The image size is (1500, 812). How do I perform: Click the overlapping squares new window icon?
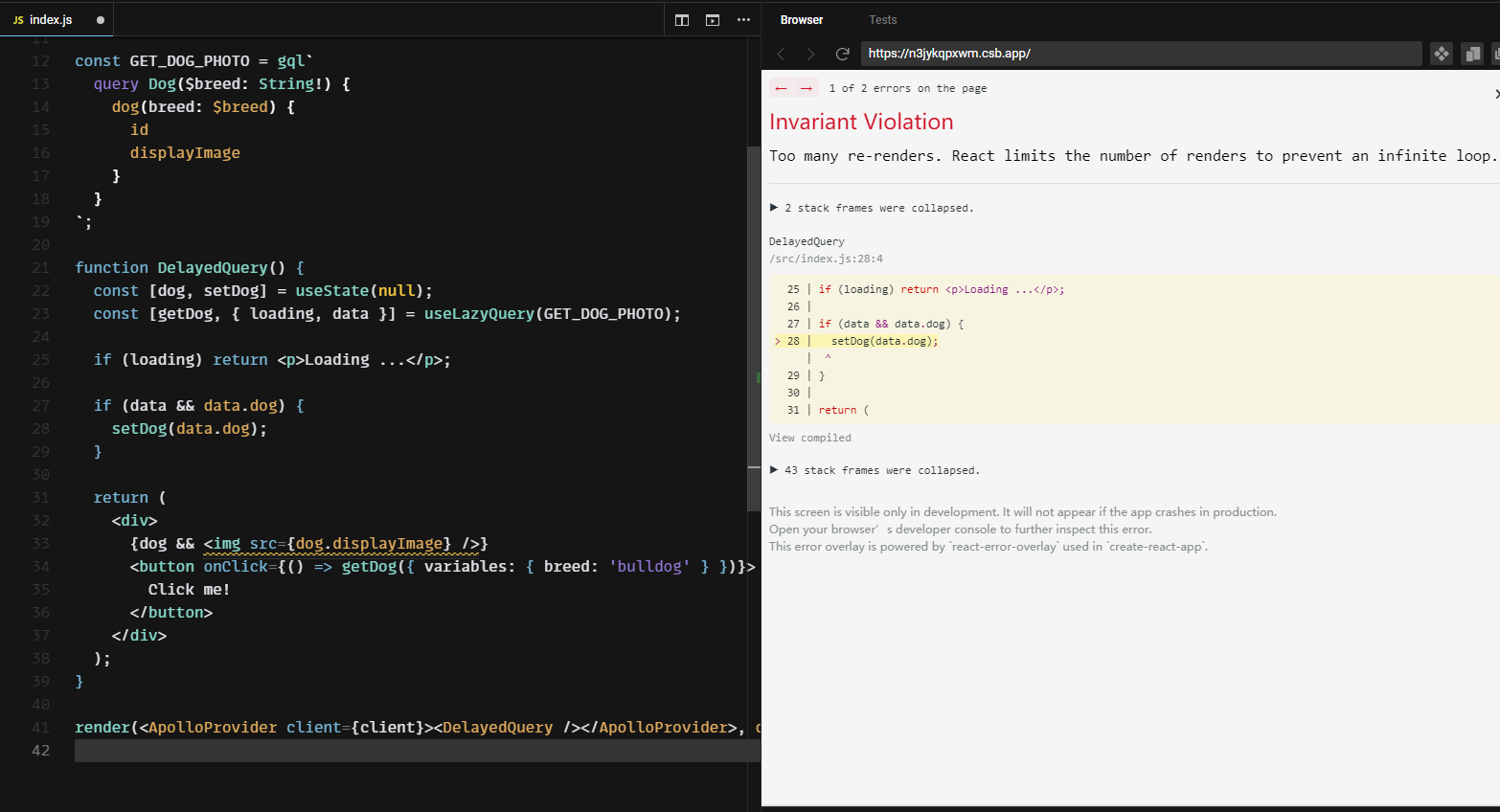coord(1472,54)
